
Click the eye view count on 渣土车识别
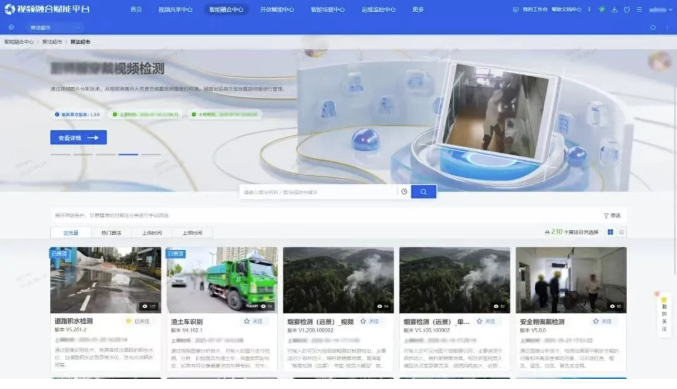coord(266,306)
